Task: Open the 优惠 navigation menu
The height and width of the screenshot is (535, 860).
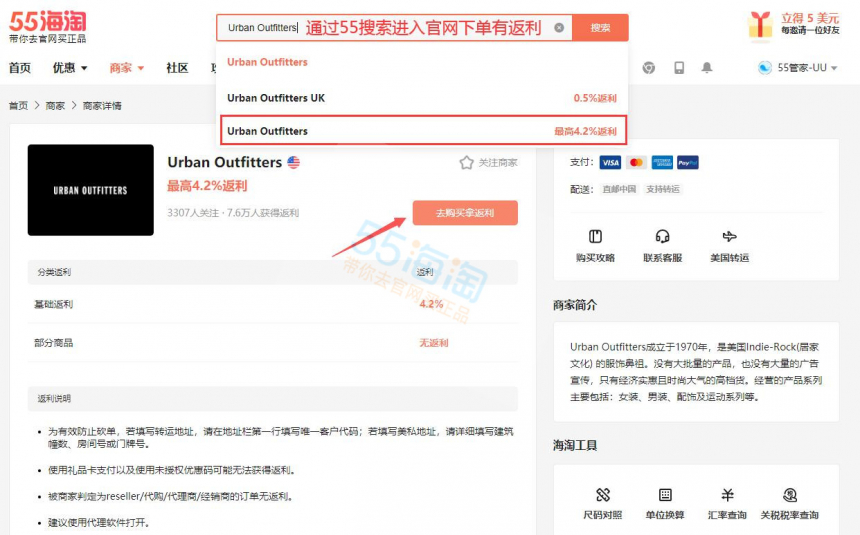Action: click(64, 67)
